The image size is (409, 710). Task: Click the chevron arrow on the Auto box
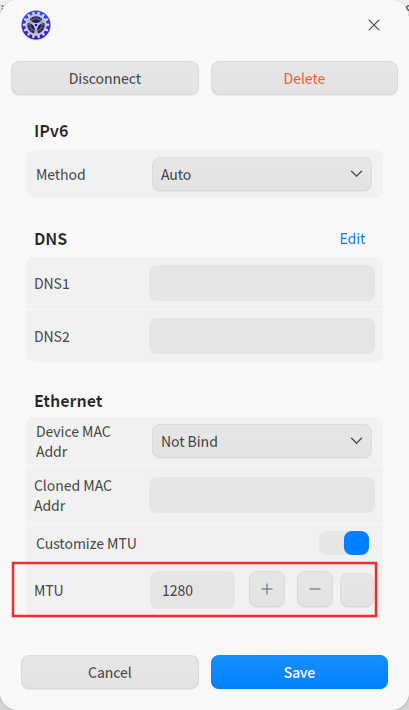point(356,174)
